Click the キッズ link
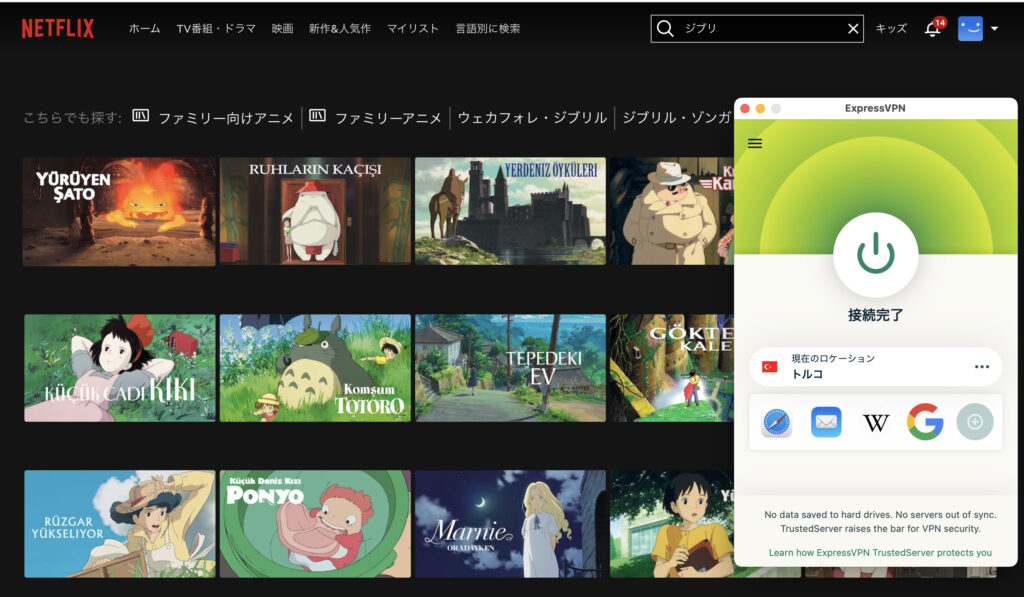1024x597 pixels. tap(891, 29)
